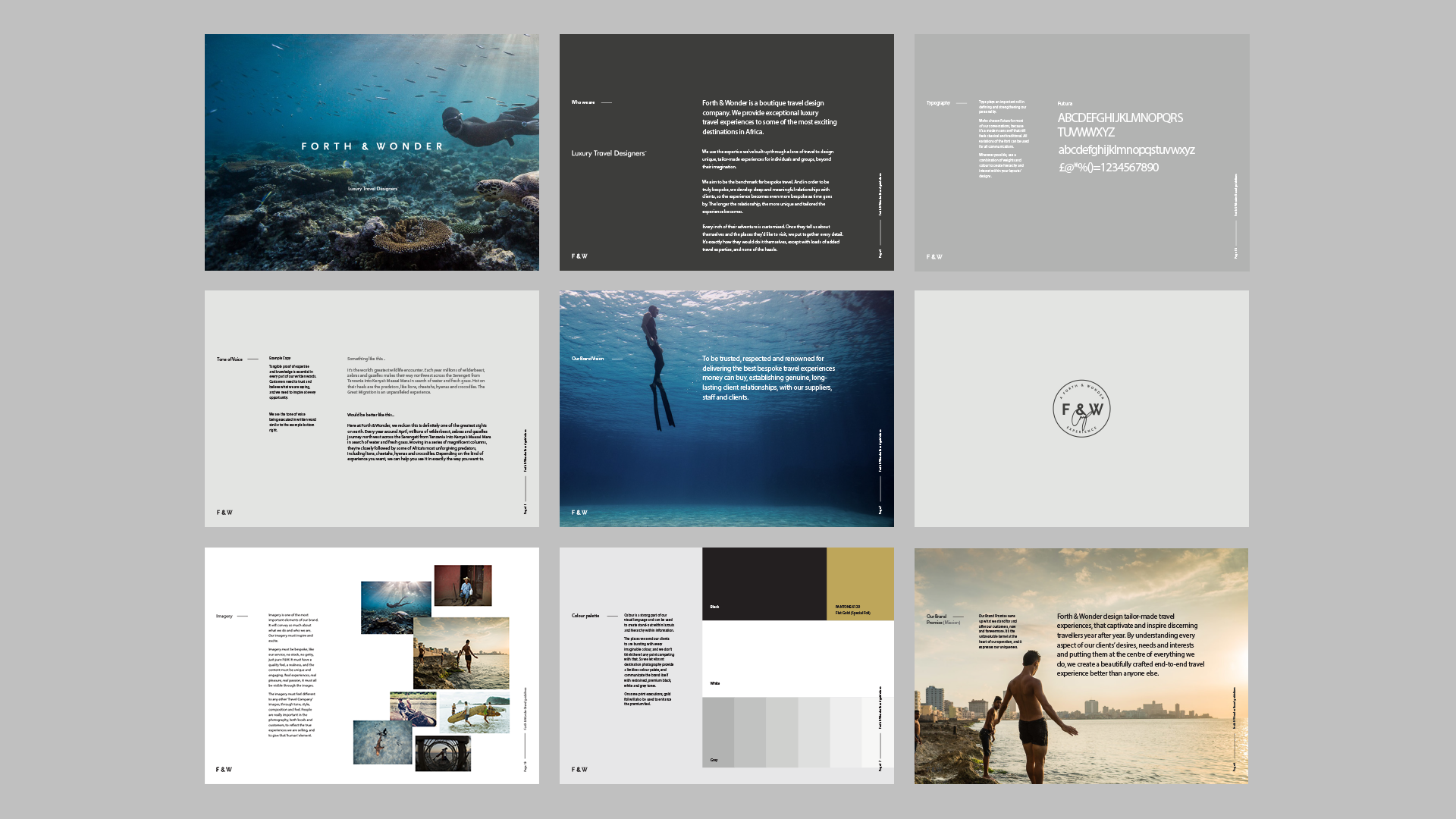Click the 'Forth & Wonder is a boutique' intro paragraph
Image resolution: width=1456 pixels, height=819 pixels.
pos(770,118)
